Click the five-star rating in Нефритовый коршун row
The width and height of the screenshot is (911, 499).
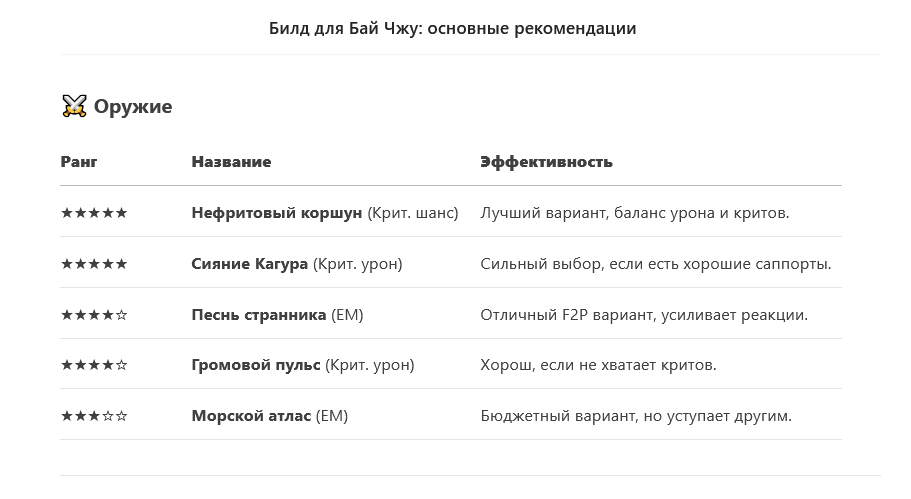[x=94, y=213]
